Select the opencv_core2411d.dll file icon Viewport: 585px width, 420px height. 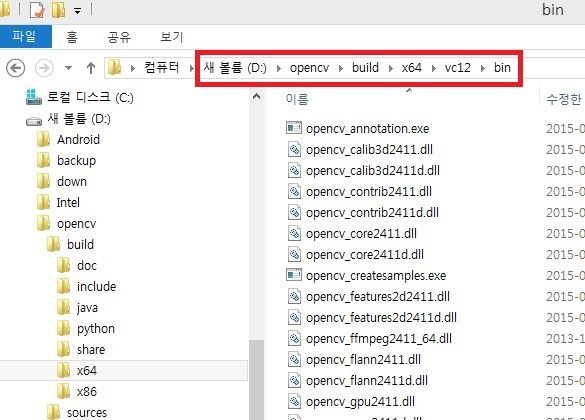tap(294, 254)
